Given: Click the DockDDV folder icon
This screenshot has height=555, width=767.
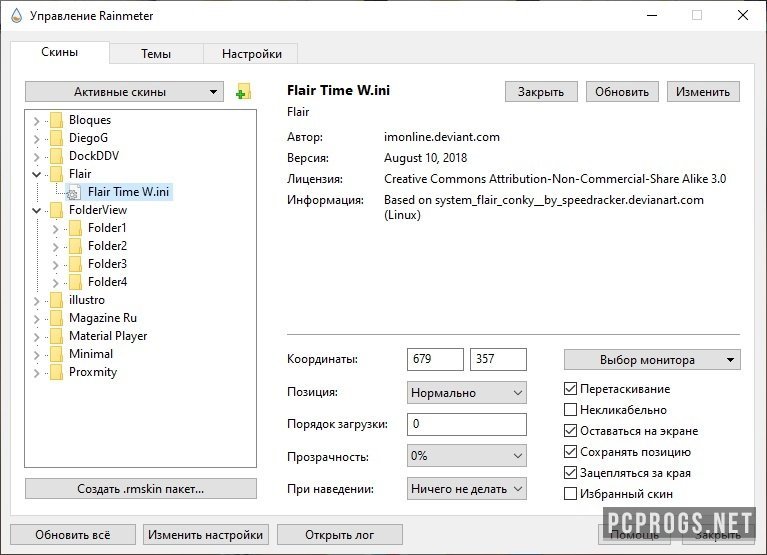Looking at the screenshot, I should tap(57, 156).
